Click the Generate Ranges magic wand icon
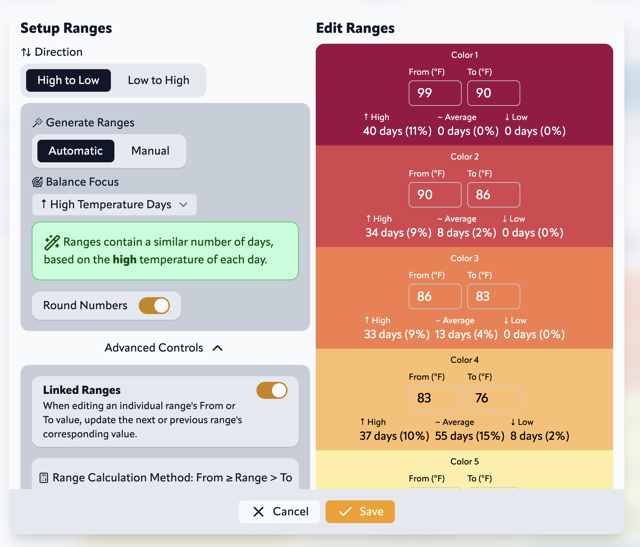Viewport: 640px width, 547px height. [37, 123]
